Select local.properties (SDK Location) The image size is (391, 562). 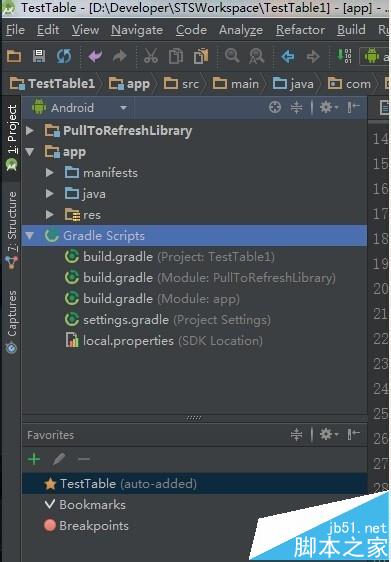(x=164, y=340)
